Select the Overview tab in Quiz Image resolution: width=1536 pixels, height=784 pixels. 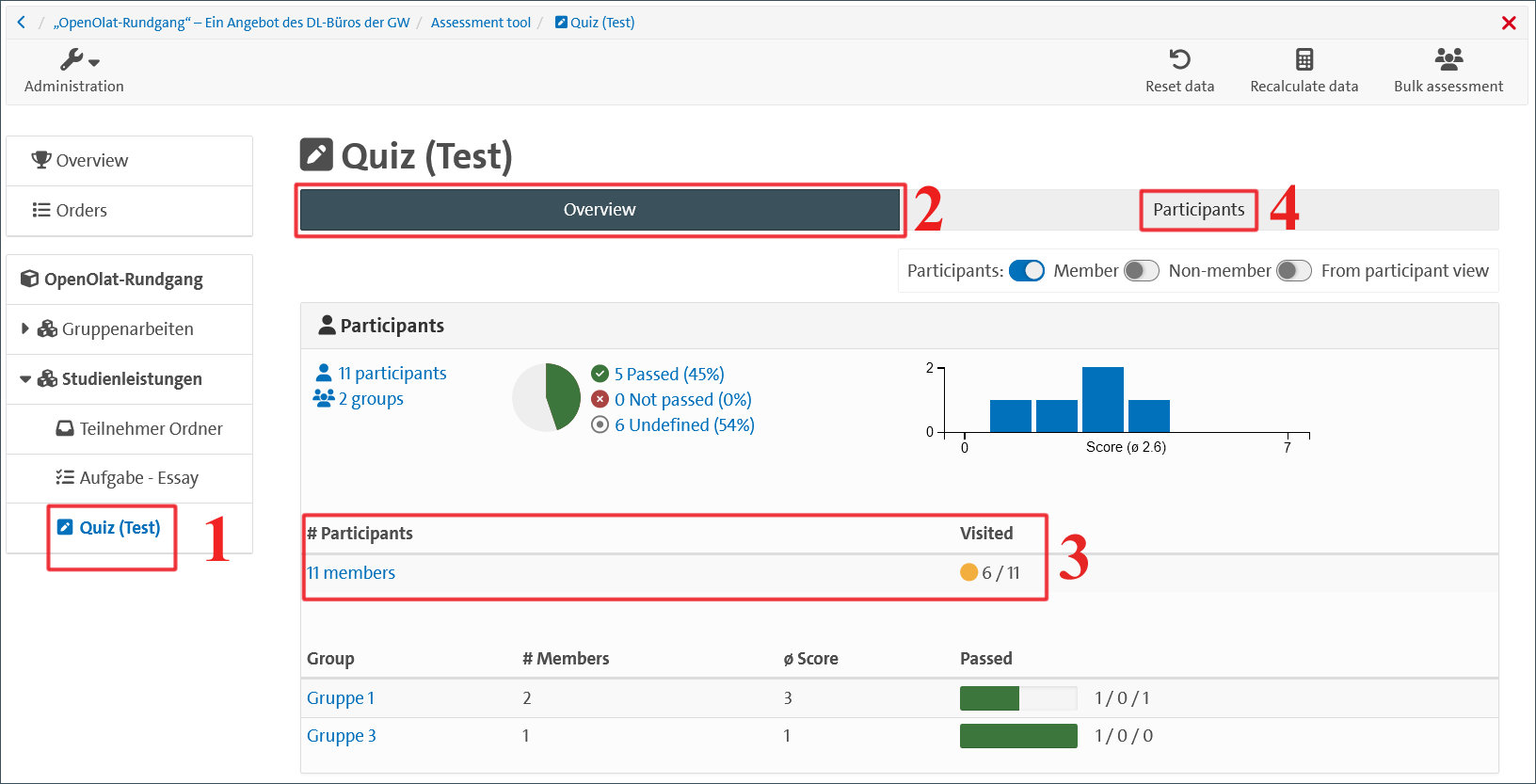600,210
